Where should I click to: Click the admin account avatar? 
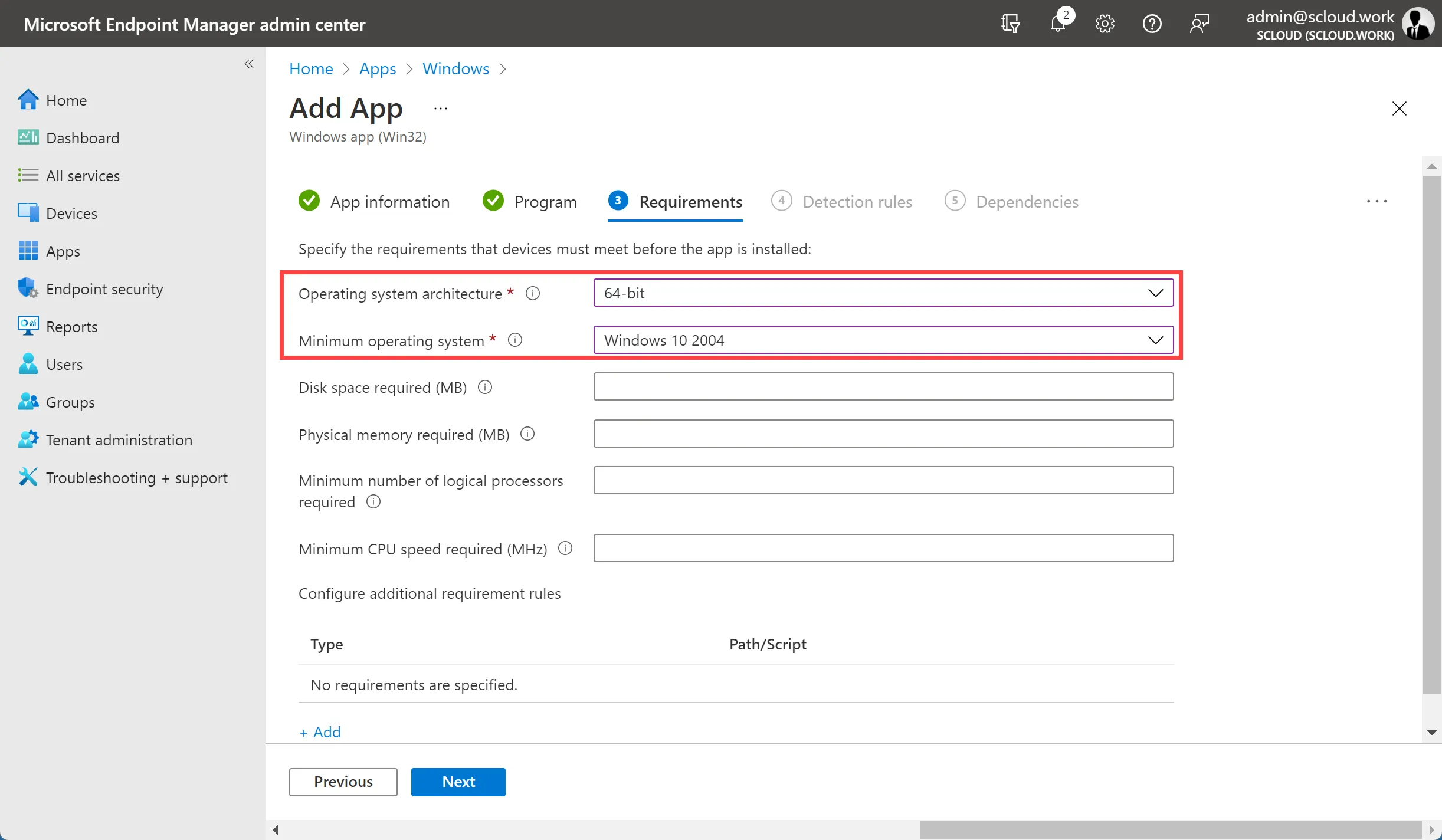click(1418, 24)
